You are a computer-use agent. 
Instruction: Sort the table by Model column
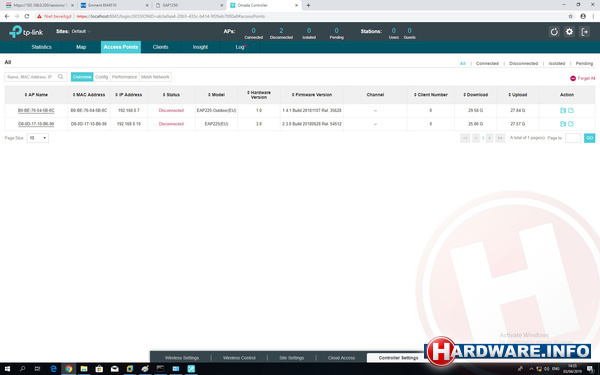pyautogui.click(x=216, y=95)
